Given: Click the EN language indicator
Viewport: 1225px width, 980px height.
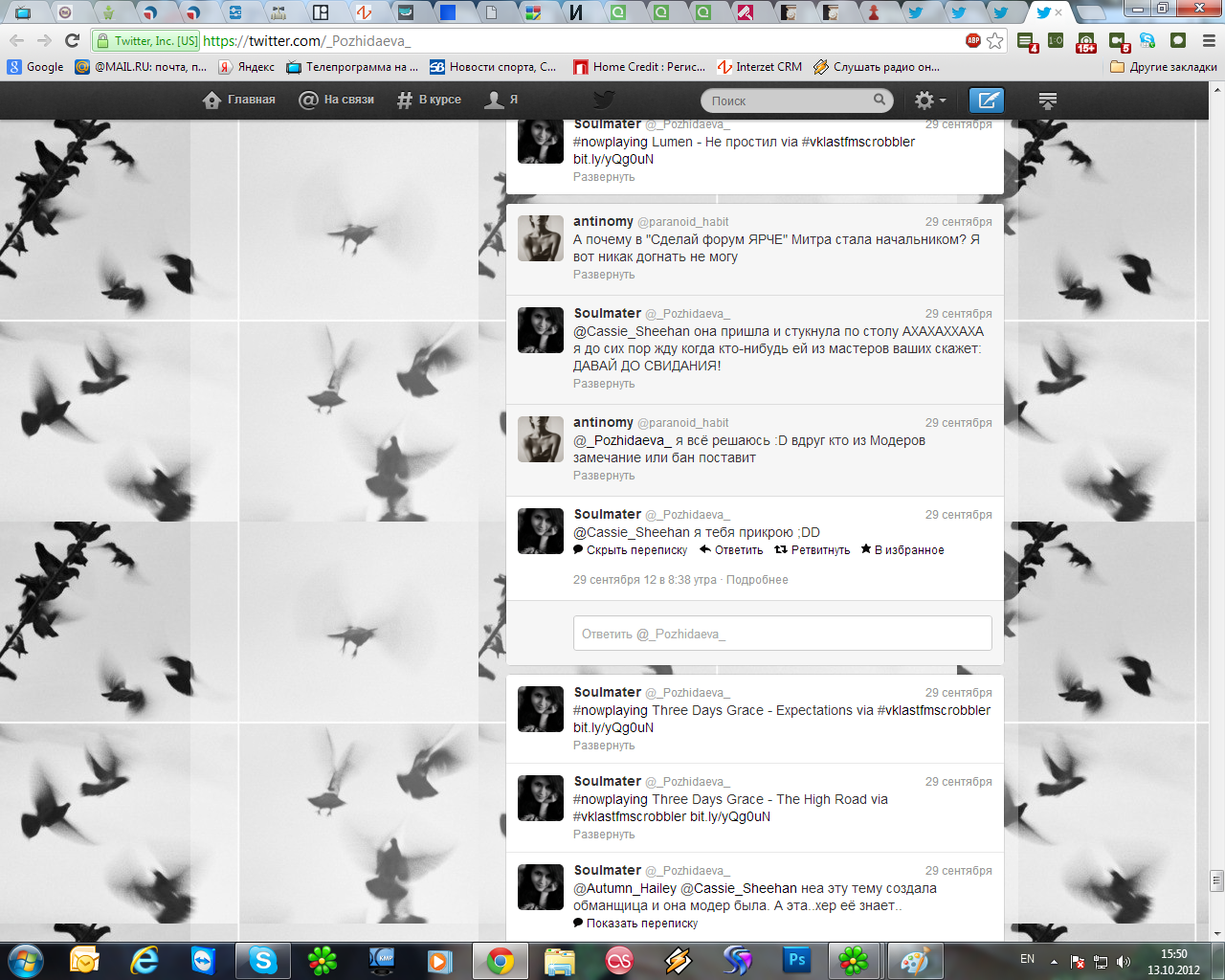Looking at the screenshot, I should 1027,959.
